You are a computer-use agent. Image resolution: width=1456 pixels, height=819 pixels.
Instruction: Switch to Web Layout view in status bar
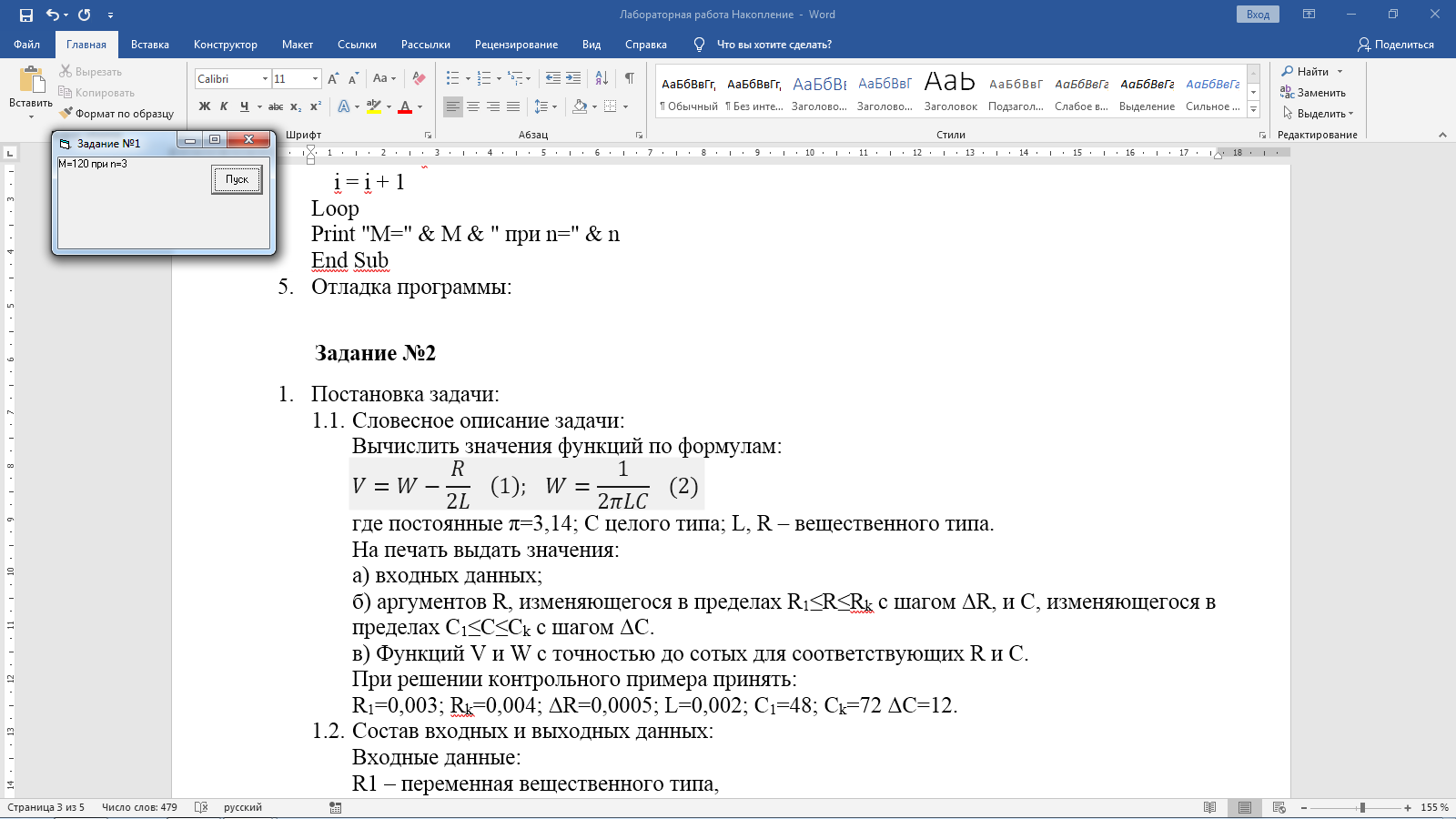point(1279,807)
